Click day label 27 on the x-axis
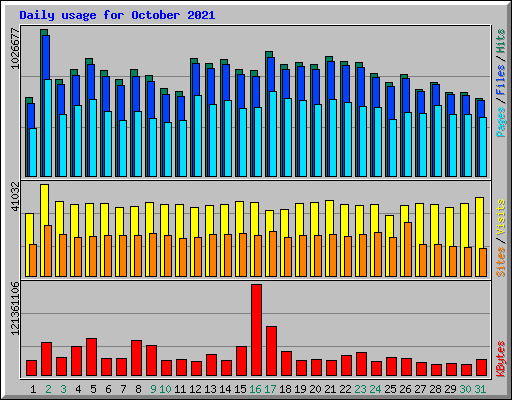Viewport: 512px width, 400px height. (420, 389)
